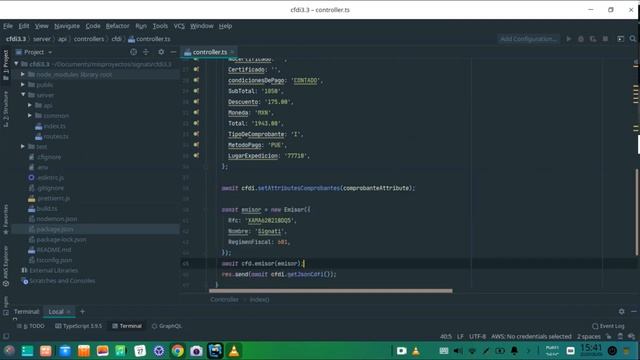Expand the api folder
Image resolution: width=640 pixels, height=360 pixels.
click(30, 105)
